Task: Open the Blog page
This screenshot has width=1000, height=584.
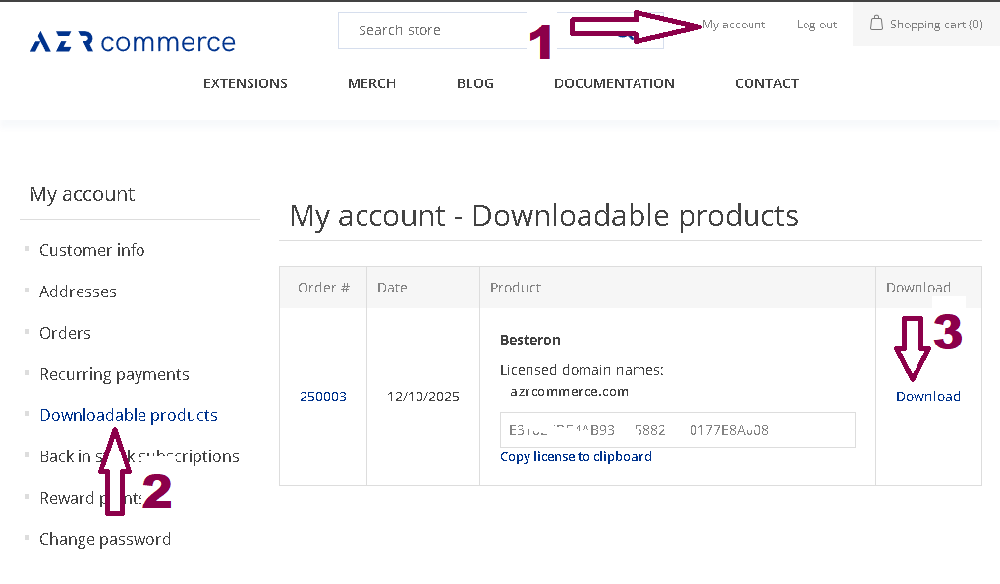Action: pos(475,83)
